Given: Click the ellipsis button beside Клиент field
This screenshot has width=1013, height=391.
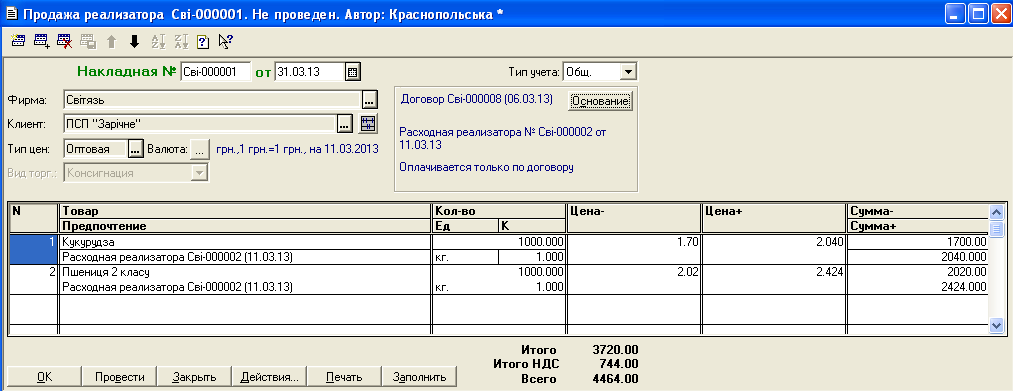Looking at the screenshot, I should [344, 123].
